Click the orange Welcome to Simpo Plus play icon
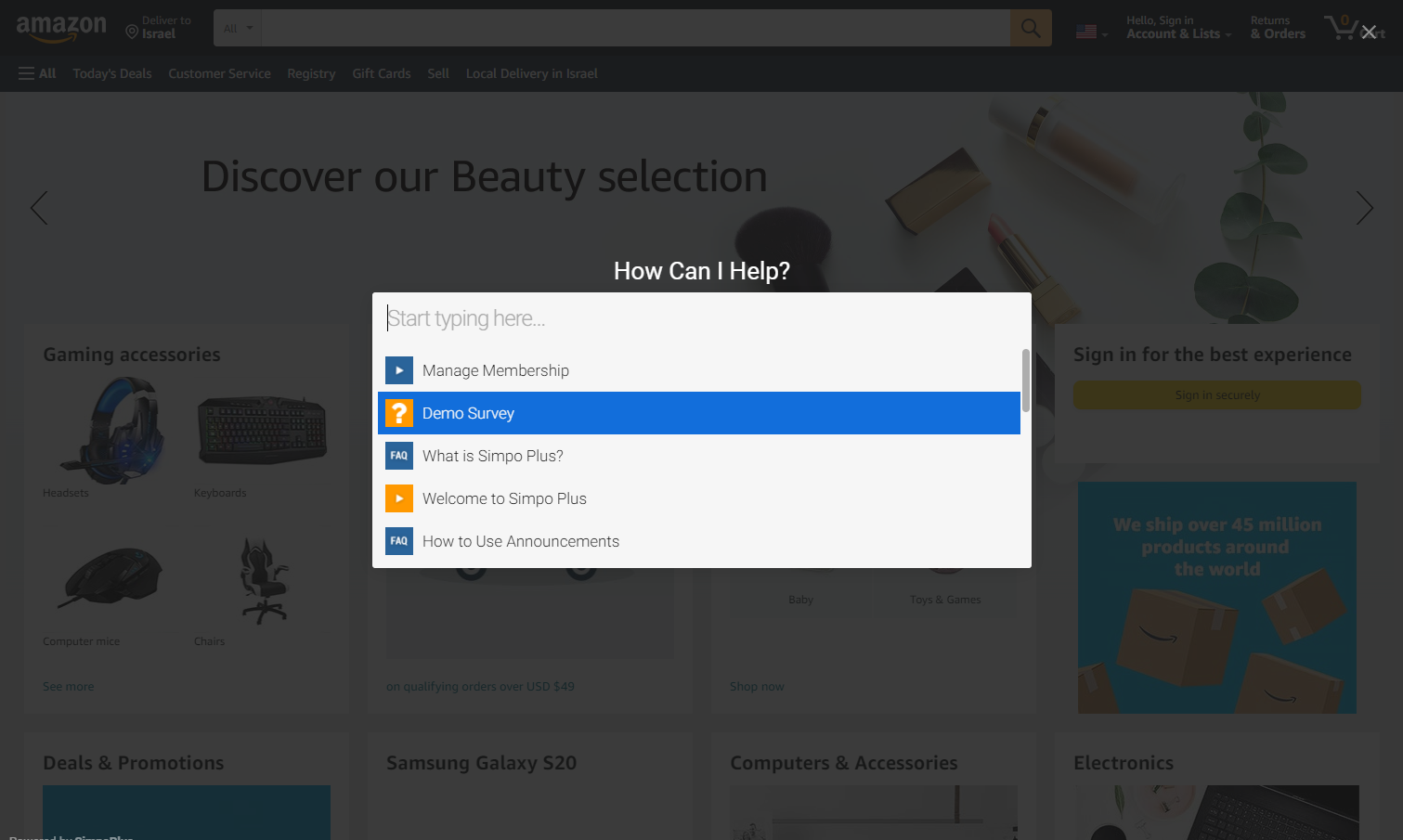1403x840 pixels. tap(399, 498)
